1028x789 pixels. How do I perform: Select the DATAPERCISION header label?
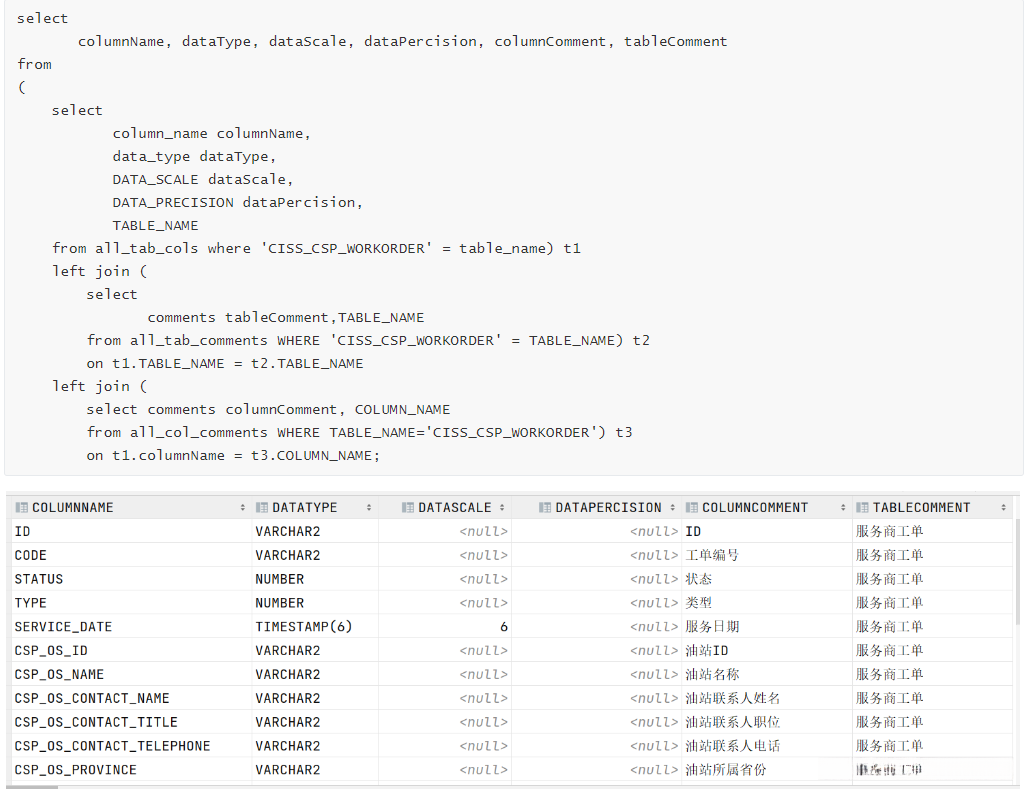[608, 508]
